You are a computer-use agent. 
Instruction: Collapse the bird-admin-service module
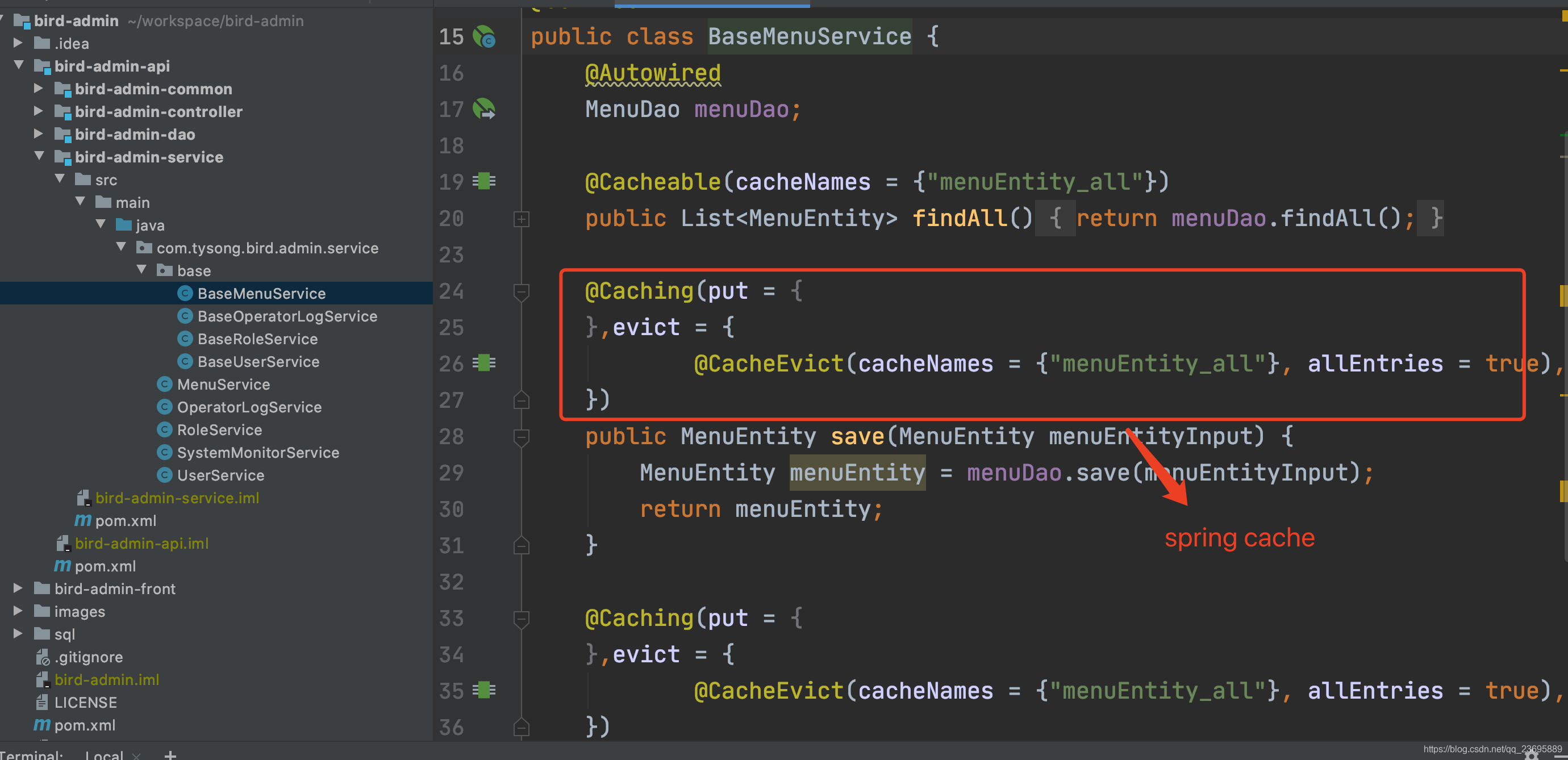[x=39, y=156]
